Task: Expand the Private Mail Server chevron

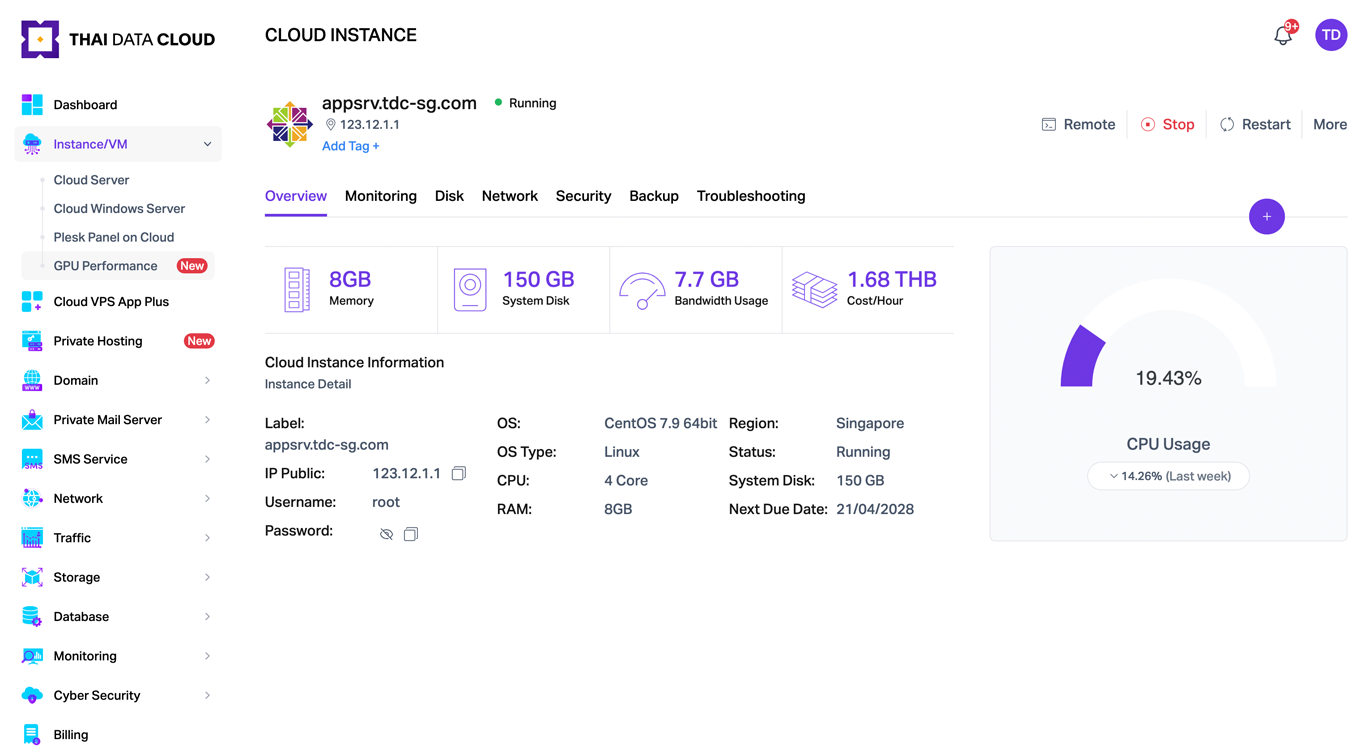Action: [207, 420]
